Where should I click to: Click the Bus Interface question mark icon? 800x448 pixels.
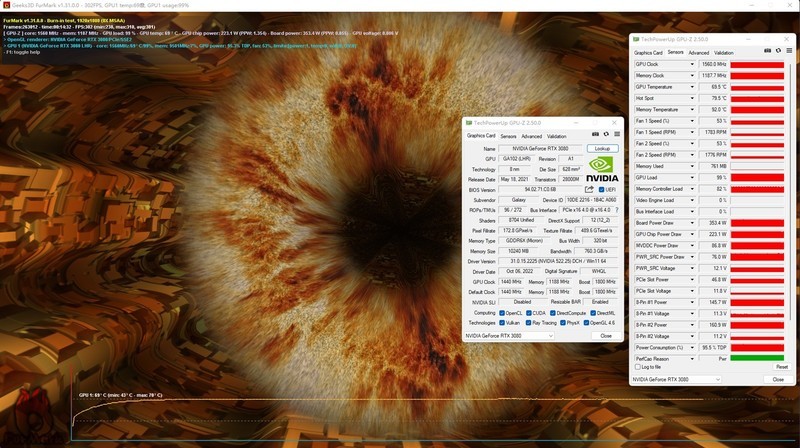pos(617,210)
